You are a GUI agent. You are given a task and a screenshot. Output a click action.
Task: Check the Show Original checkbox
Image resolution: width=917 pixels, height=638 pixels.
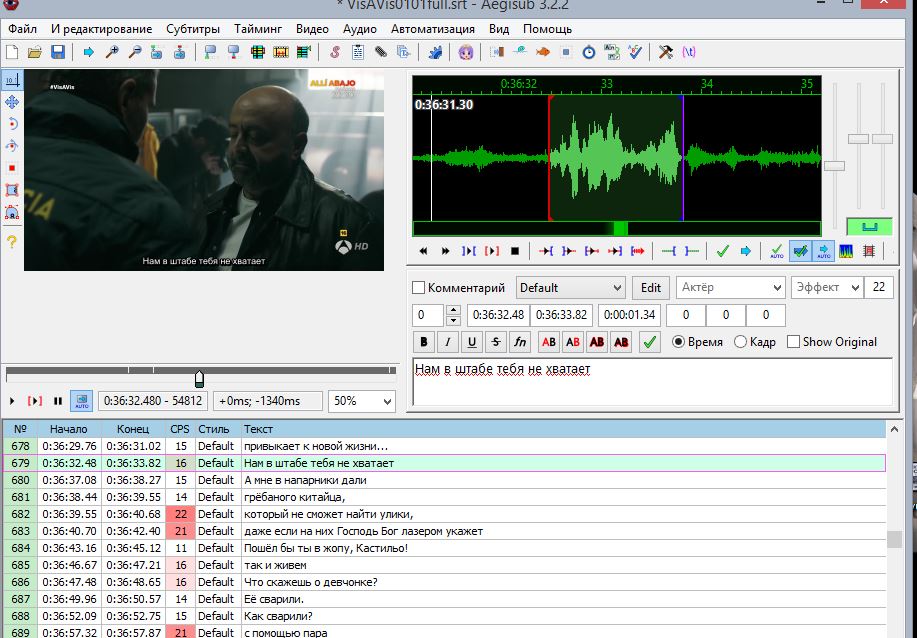(x=793, y=342)
